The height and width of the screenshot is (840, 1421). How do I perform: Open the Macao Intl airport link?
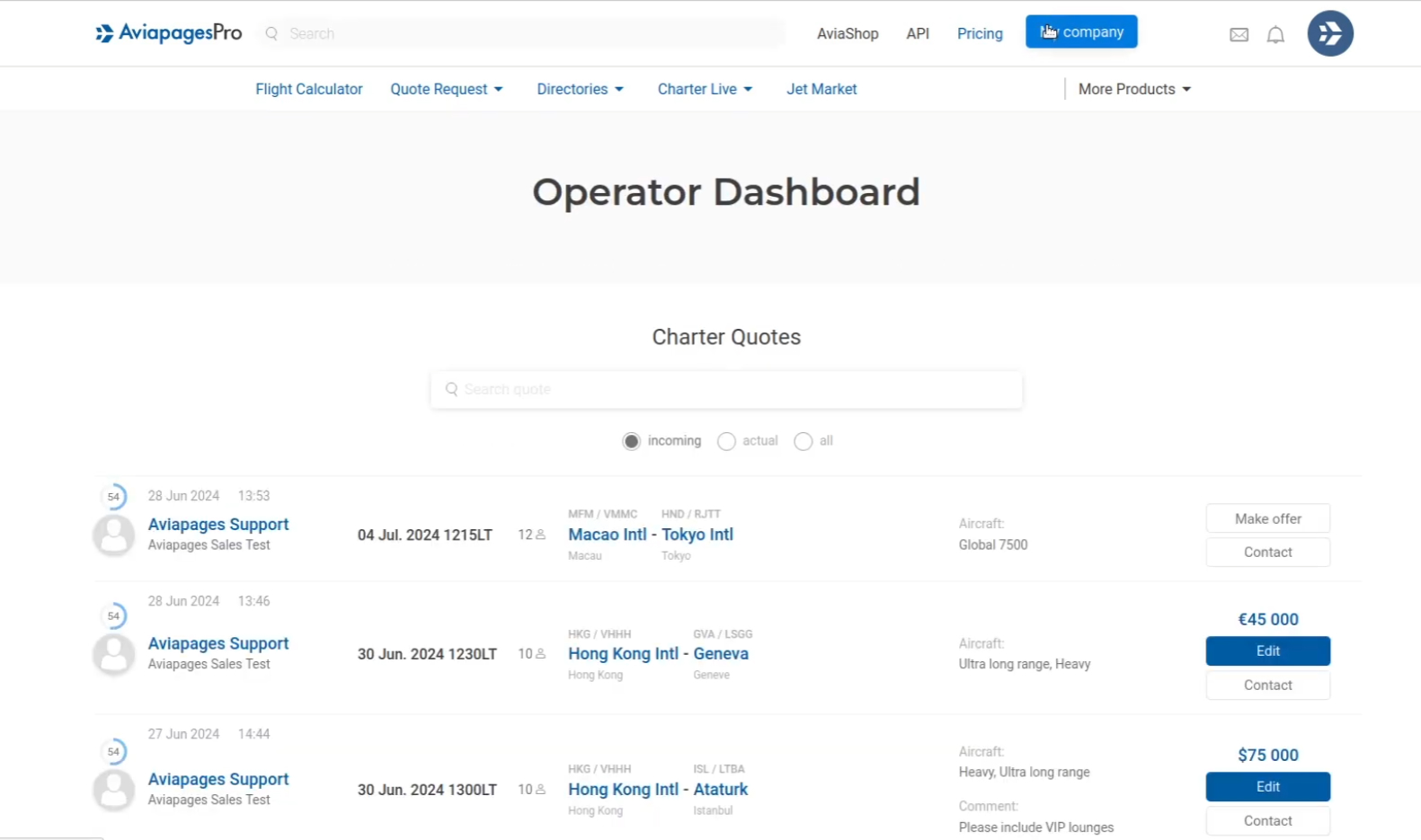click(x=608, y=535)
